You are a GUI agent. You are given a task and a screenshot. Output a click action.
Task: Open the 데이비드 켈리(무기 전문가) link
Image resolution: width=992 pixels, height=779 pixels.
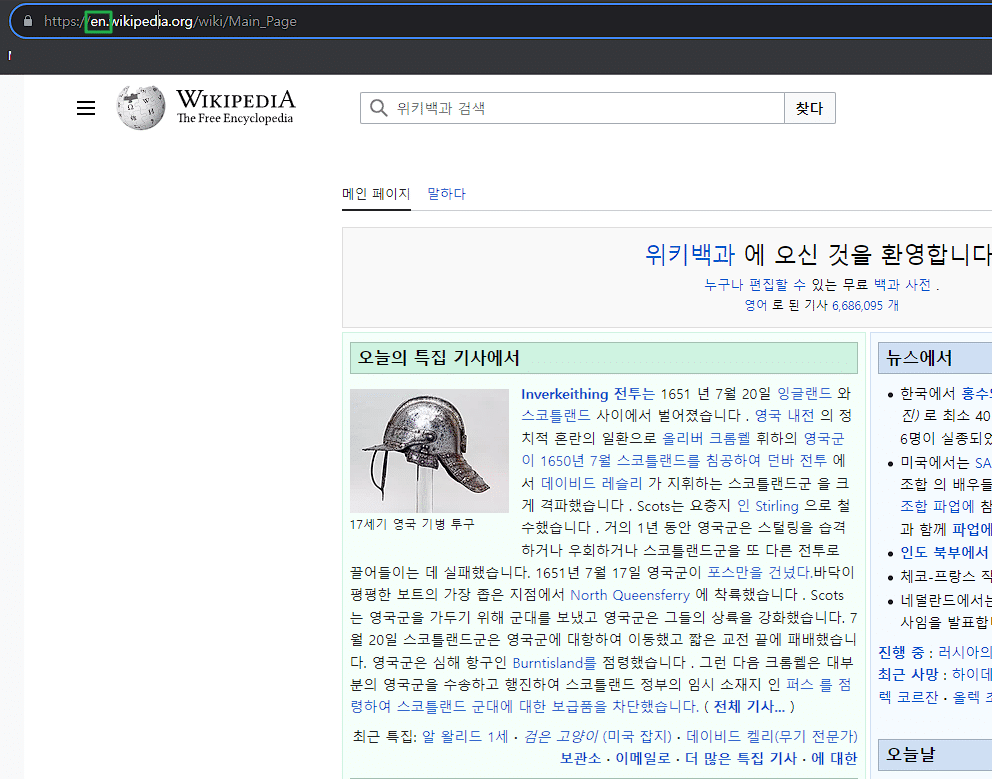tap(772, 737)
